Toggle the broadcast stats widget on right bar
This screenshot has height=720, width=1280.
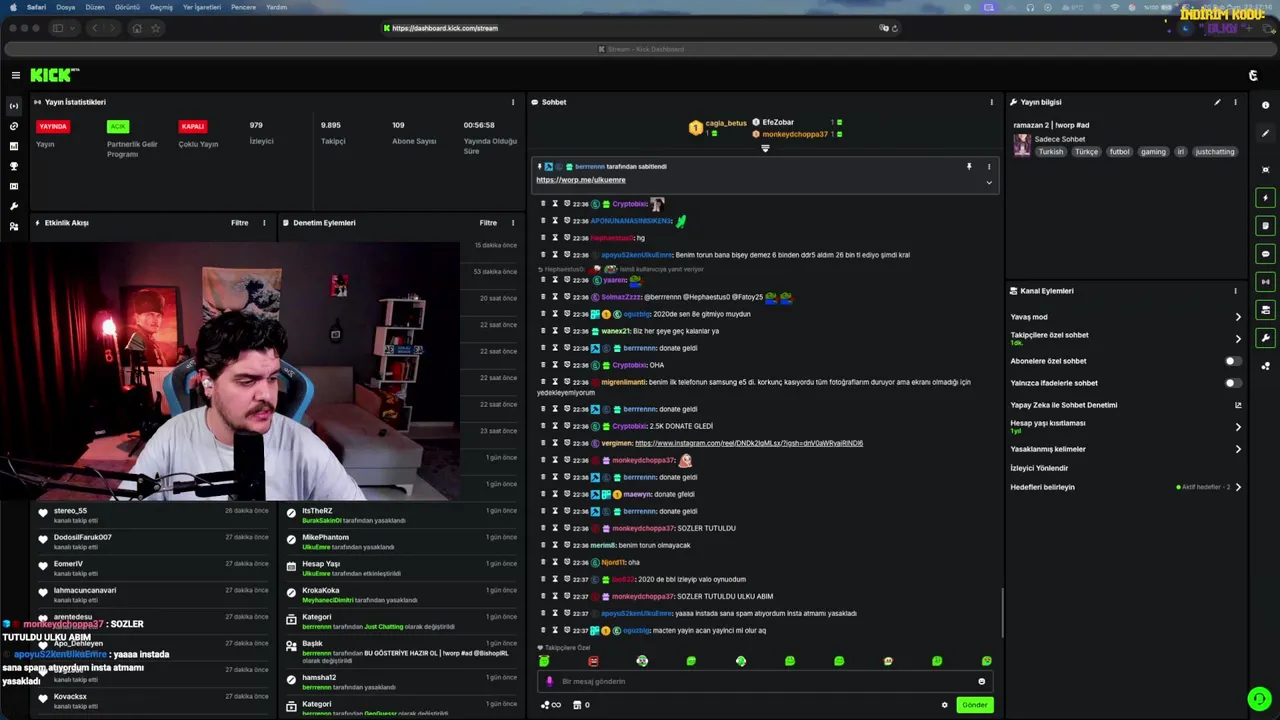pos(1266,282)
